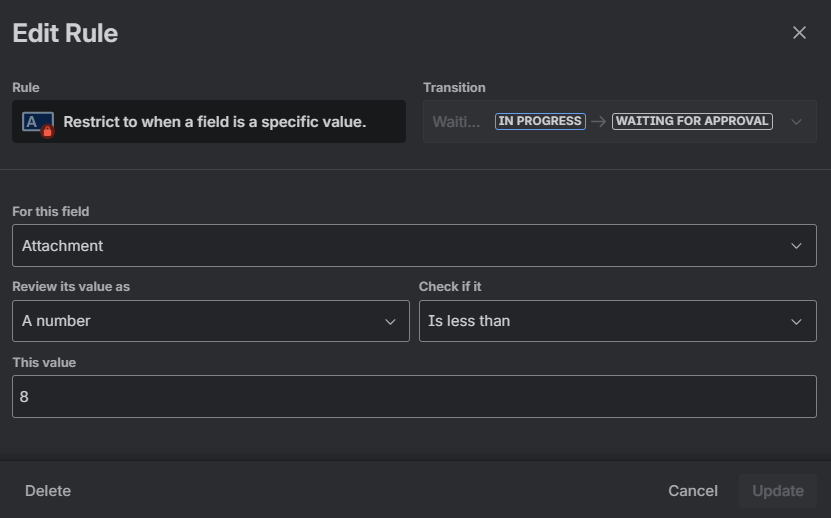Click the chevron on the Attachment field
Image resolution: width=831 pixels, height=518 pixels.
pos(796,246)
